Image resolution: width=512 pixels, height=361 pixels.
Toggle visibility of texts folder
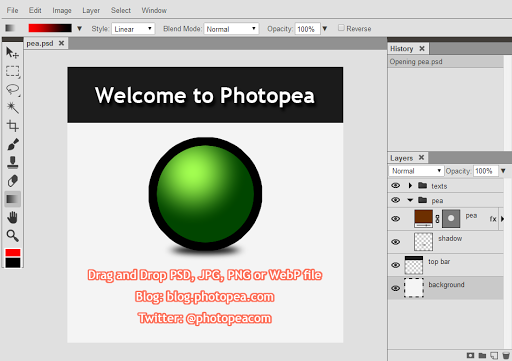[x=396, y=185]
